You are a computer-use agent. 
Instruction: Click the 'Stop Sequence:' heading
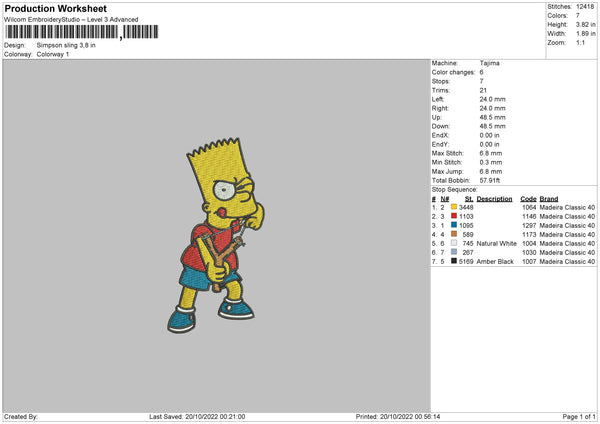click(455, 190)
